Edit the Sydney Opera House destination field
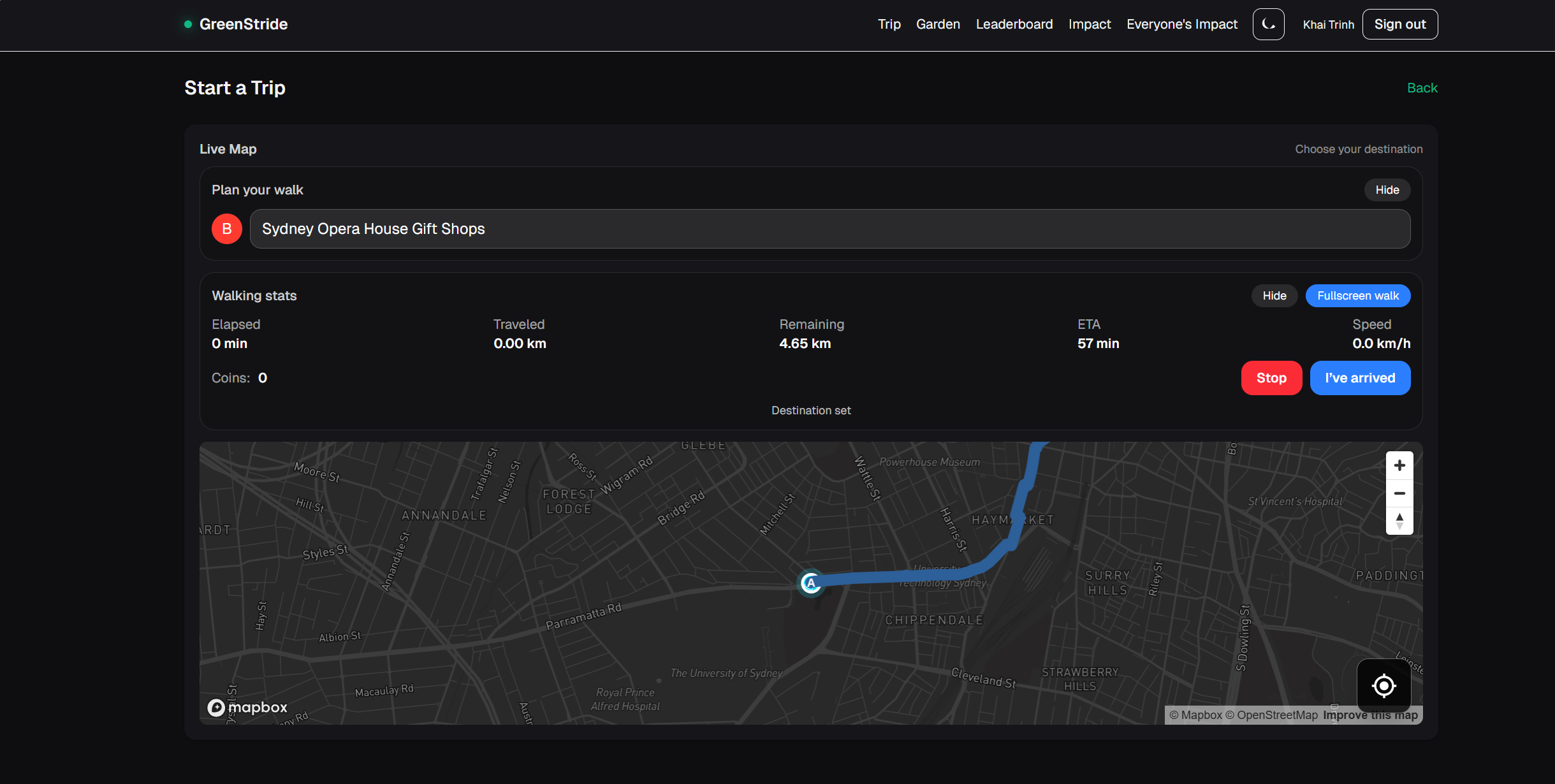This screenshot has height=784, width=1555. tap(829, 229)
